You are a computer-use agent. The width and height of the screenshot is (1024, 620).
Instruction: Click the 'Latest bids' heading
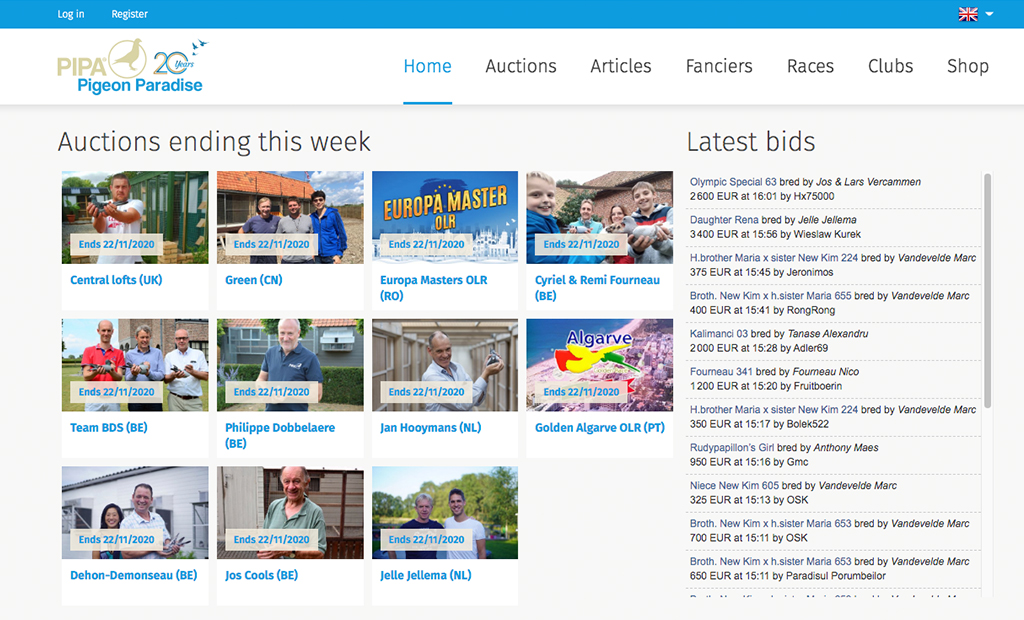coord(751,141)
